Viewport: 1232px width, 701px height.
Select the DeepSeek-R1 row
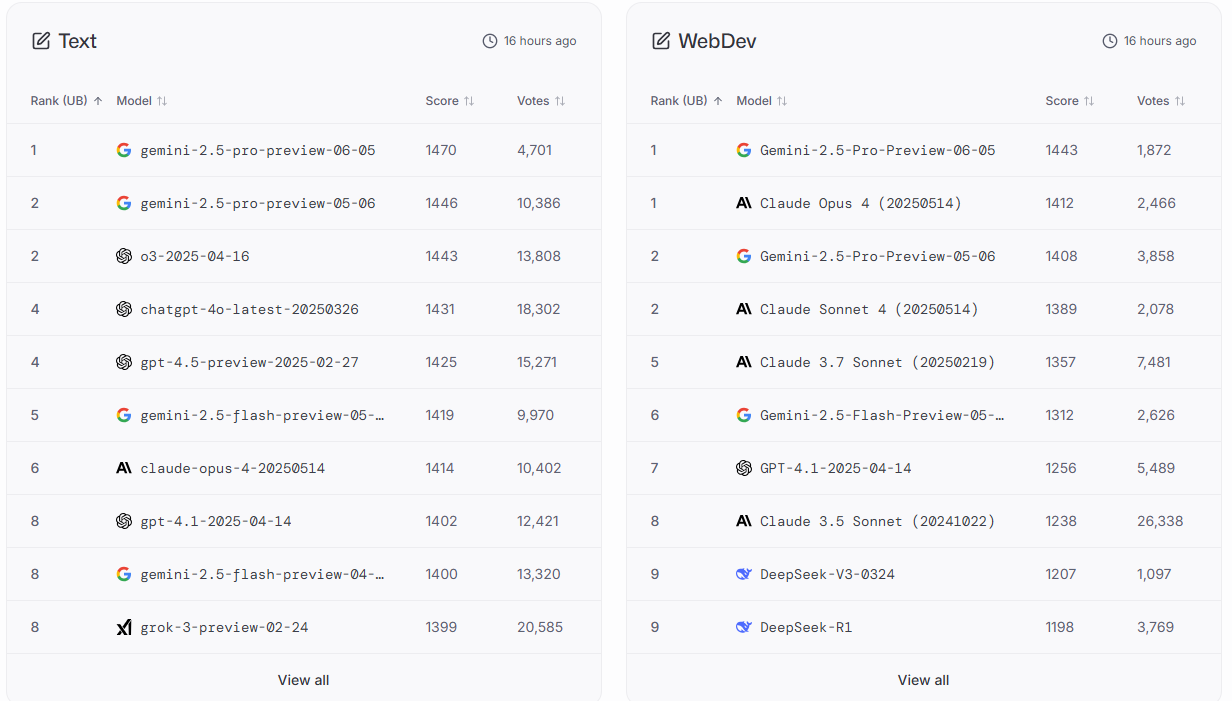(923, 627)
